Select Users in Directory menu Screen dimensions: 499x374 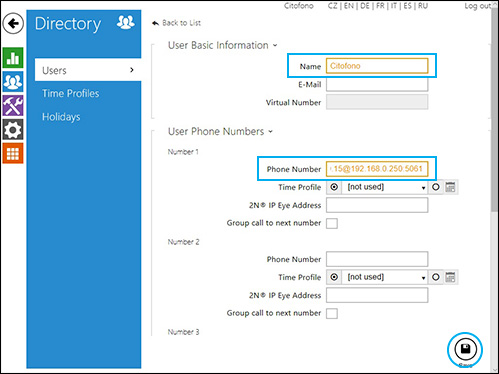88,70
